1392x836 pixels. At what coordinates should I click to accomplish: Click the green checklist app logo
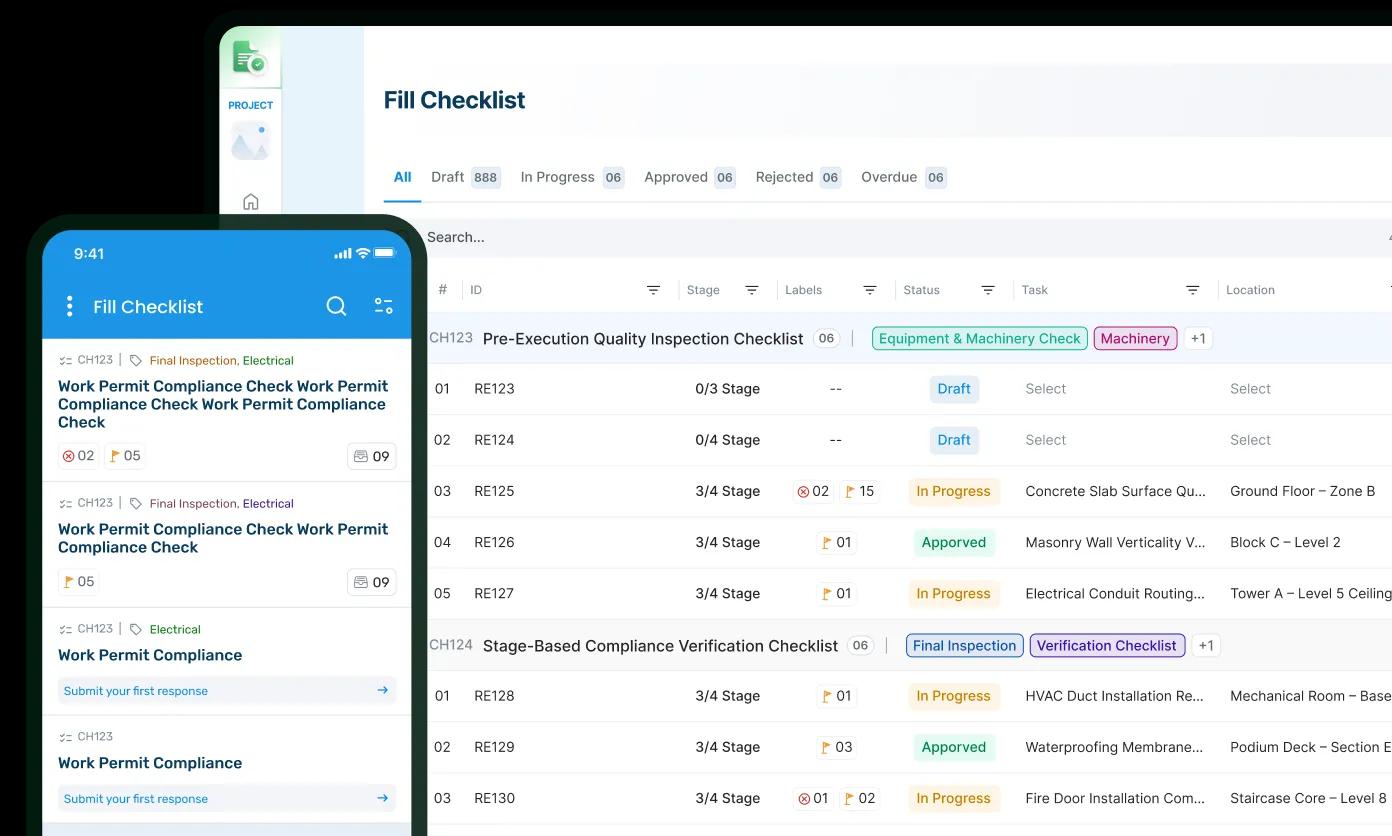249,57
